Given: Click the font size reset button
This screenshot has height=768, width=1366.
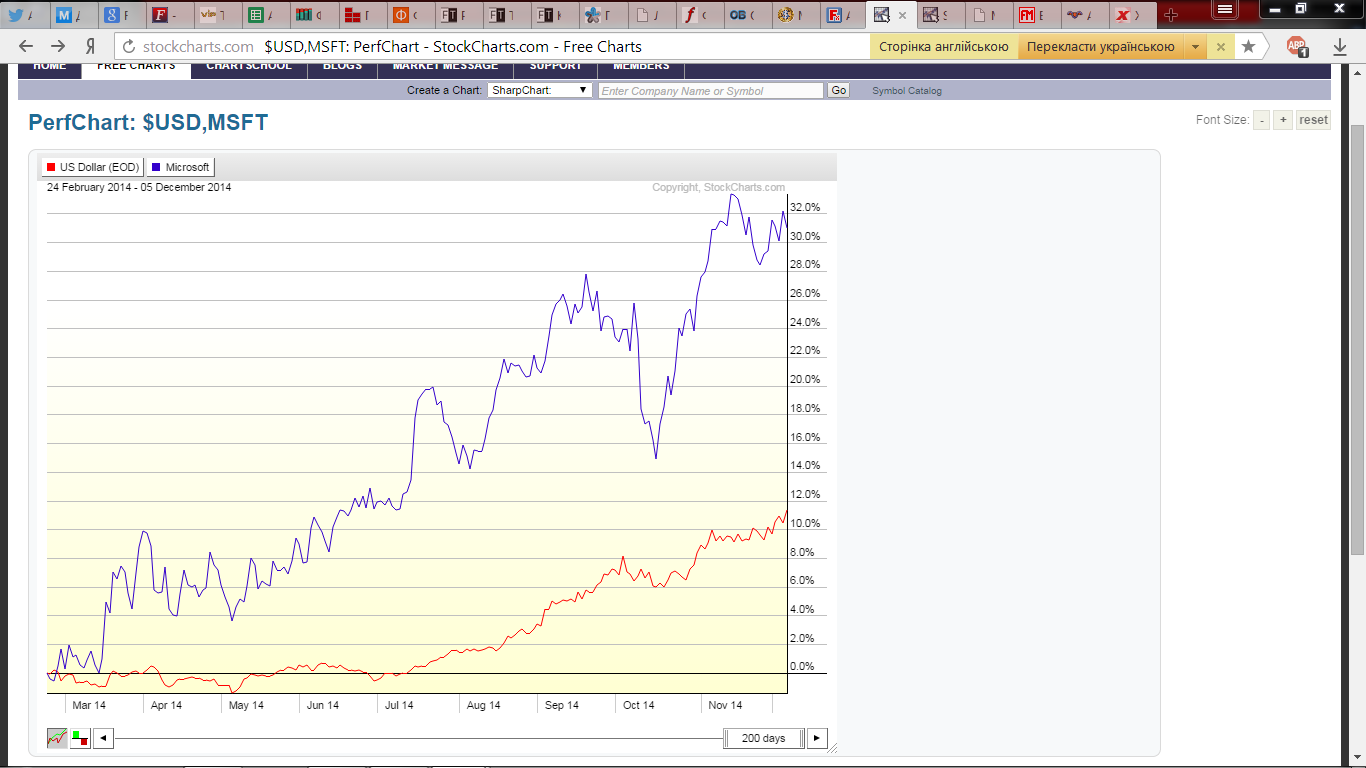Looking at the screenshot, I should point(1313,120).
